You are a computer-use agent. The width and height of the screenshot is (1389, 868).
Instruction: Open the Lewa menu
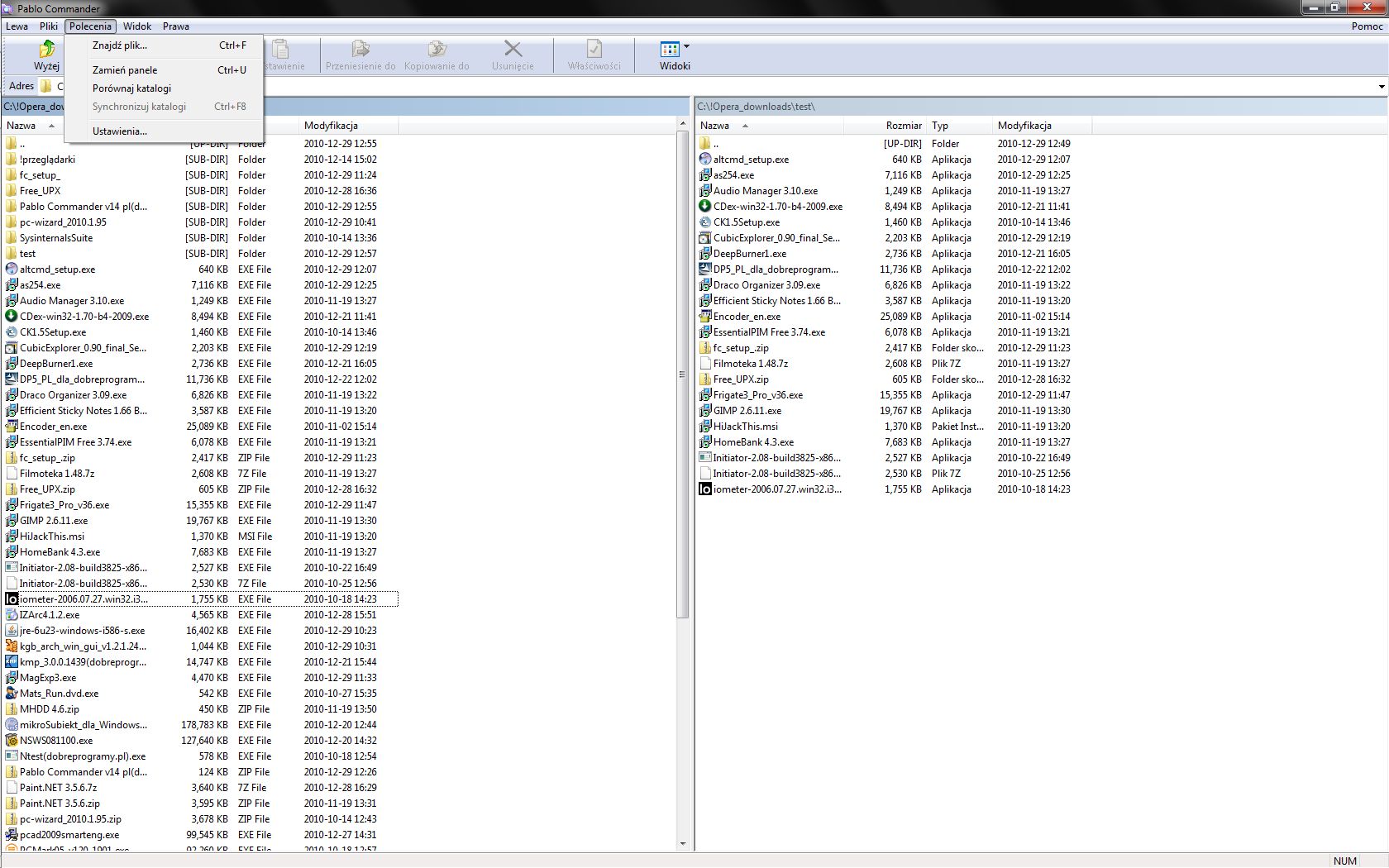pos(17,26)
